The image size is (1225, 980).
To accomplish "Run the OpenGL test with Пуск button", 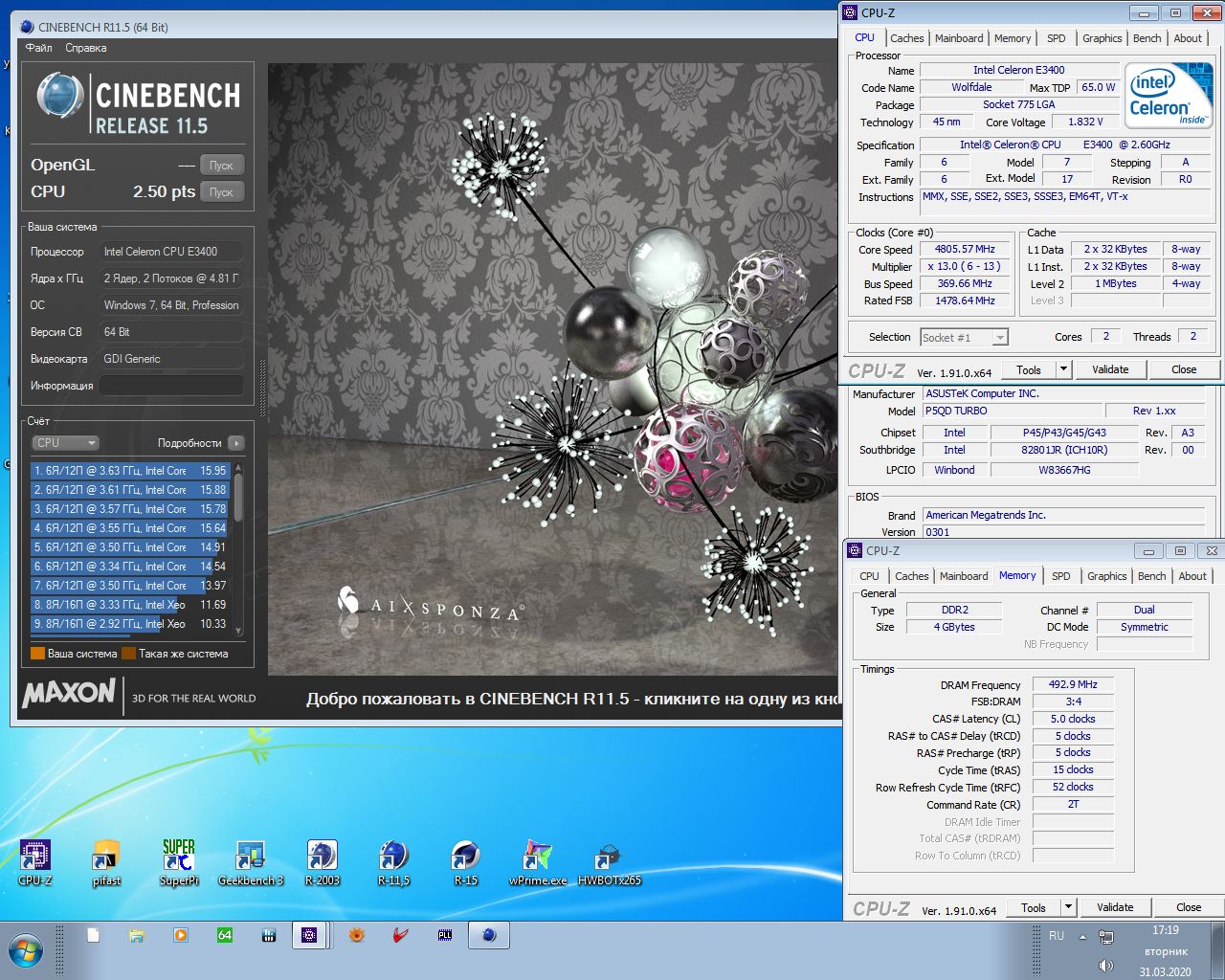I will pyautogui.click(x=222, y=165).
